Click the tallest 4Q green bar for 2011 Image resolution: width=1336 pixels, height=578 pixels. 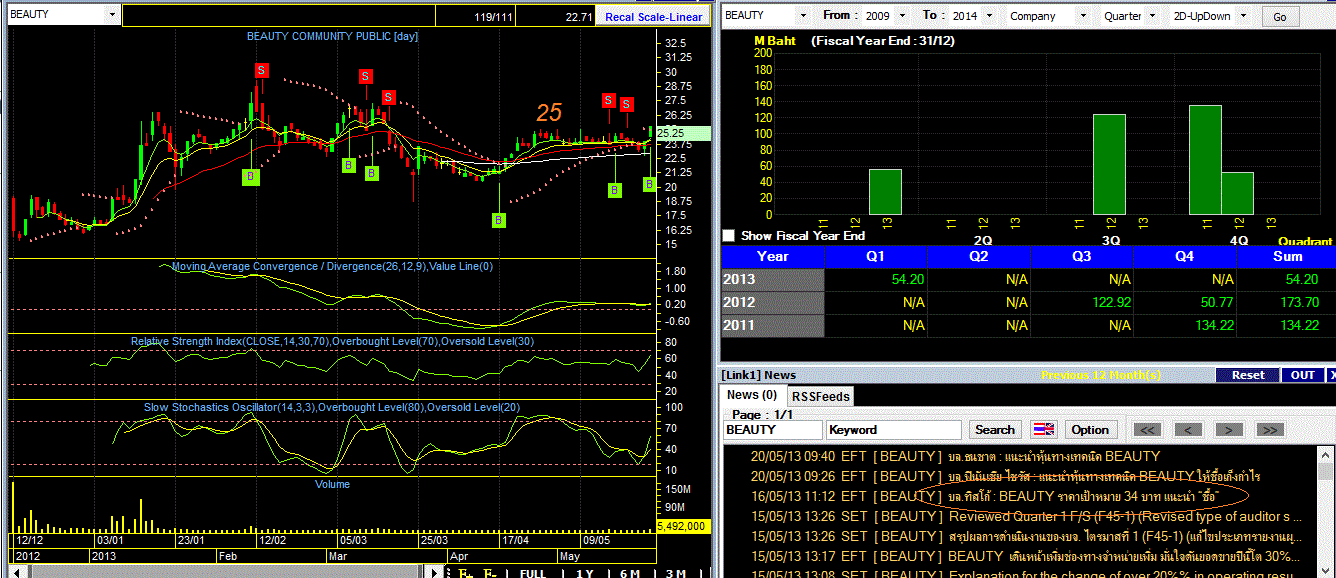pos(1204,160)
